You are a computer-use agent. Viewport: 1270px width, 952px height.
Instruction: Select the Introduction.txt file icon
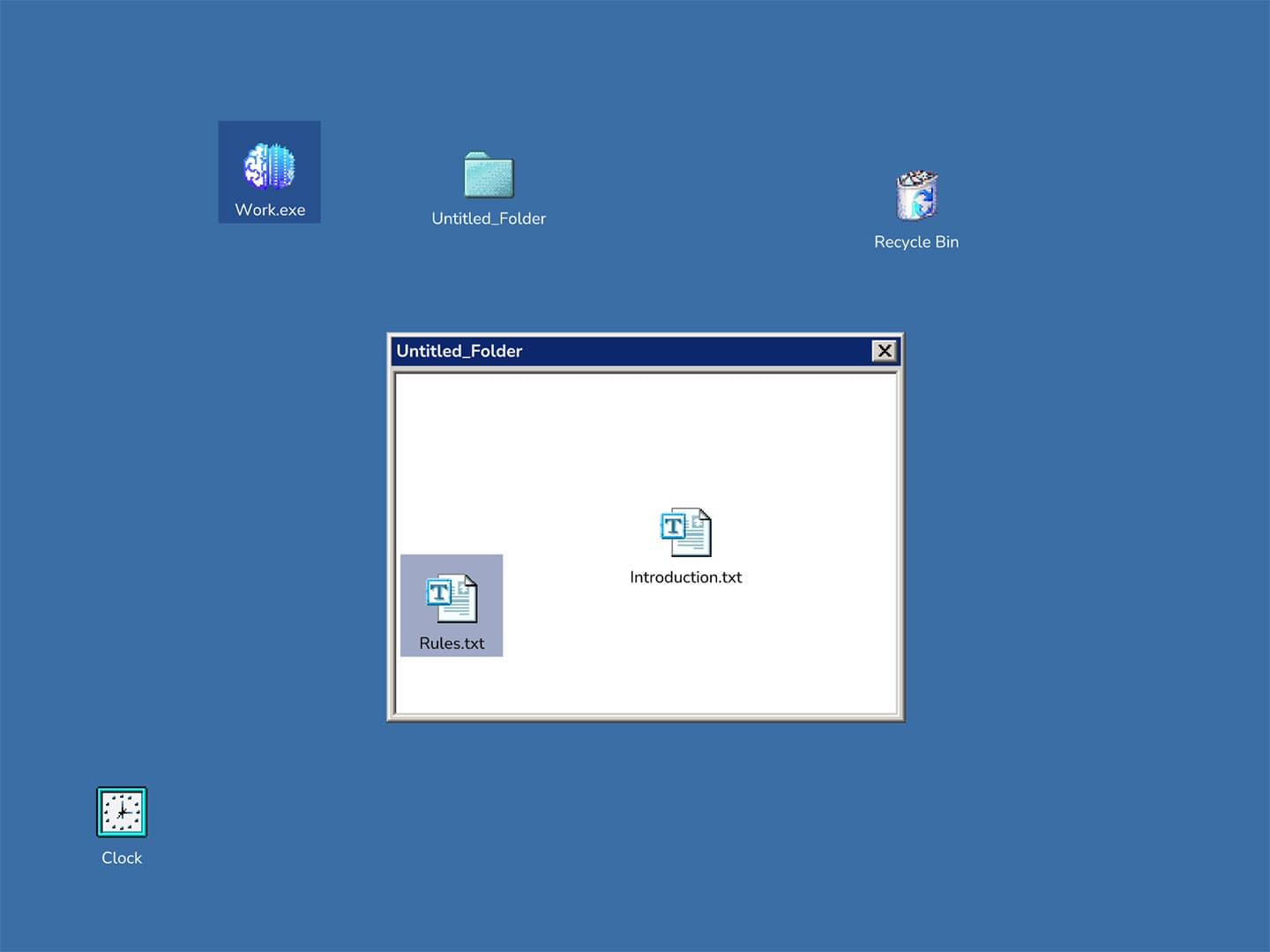pyautogui.click(x=686, y=532)
